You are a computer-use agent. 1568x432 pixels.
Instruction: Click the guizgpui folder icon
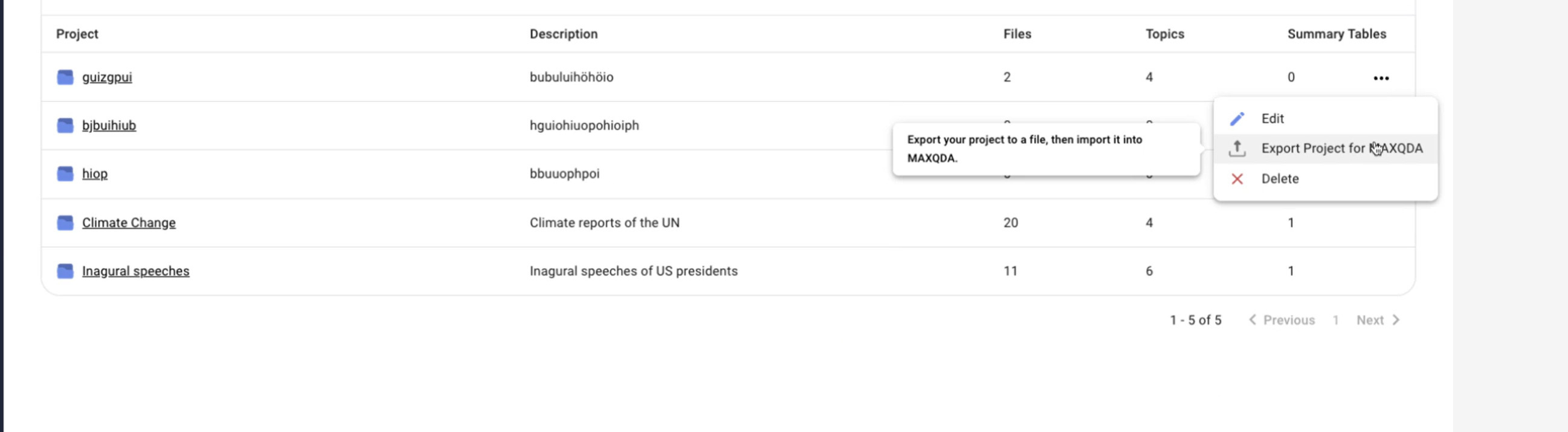point(65,77)
